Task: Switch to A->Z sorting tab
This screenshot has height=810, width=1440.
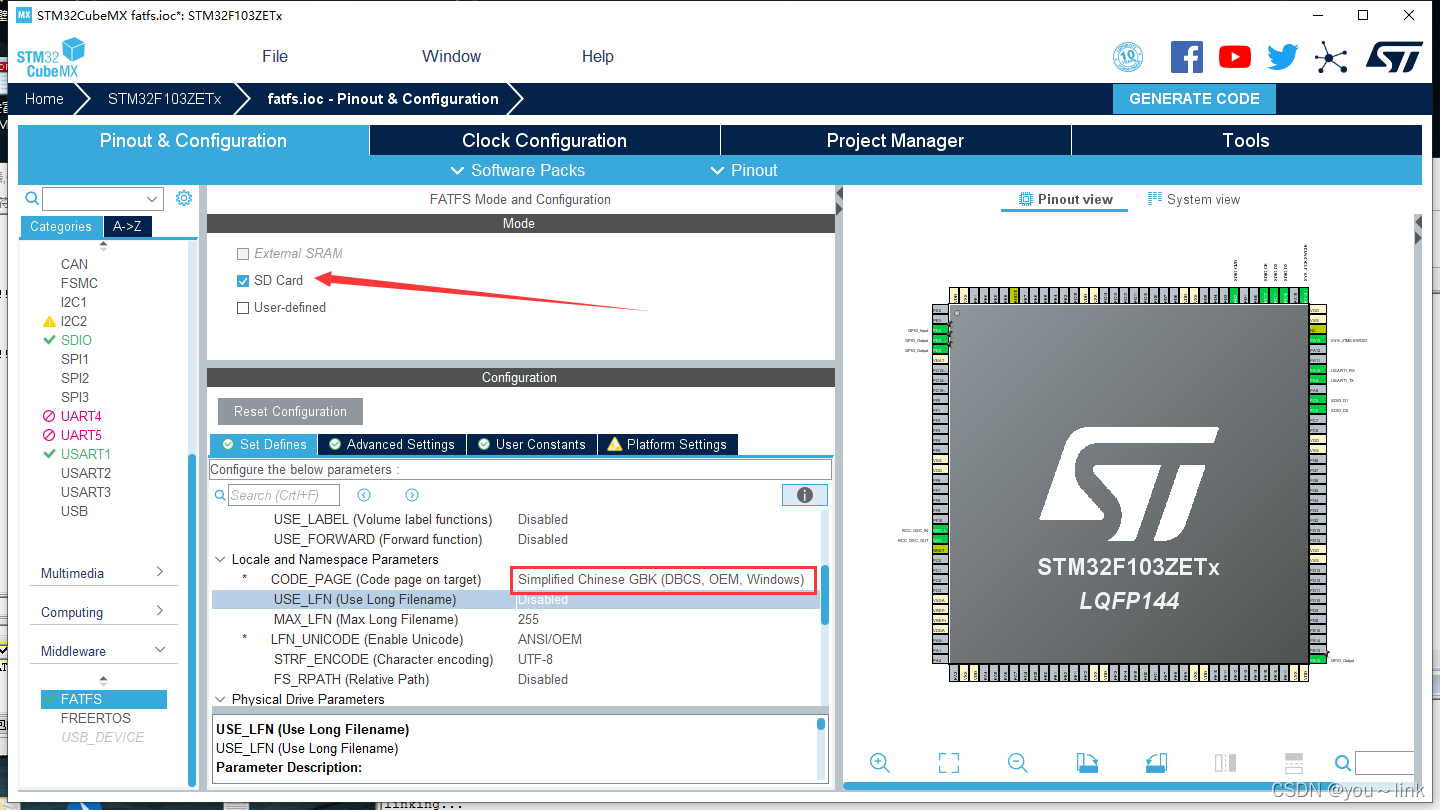Action: pos(127,227)
